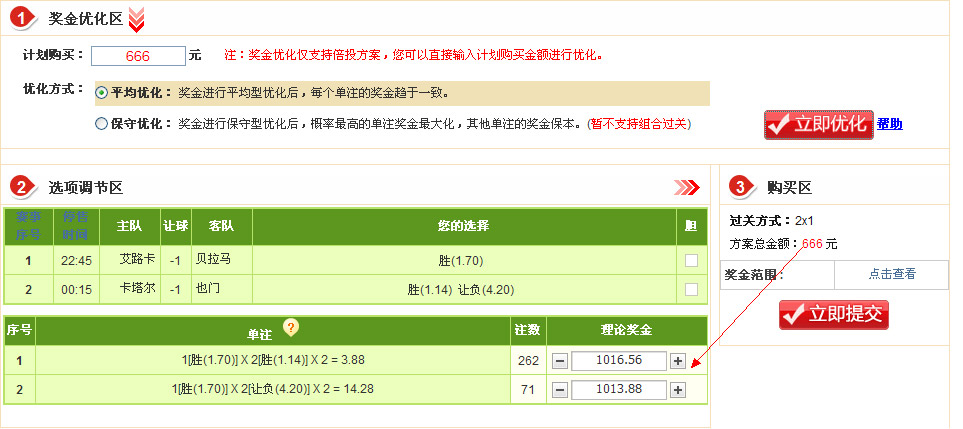Click the number 3 badge beside 购买区
Screen dimensions: 963x429
coord(740,187)
